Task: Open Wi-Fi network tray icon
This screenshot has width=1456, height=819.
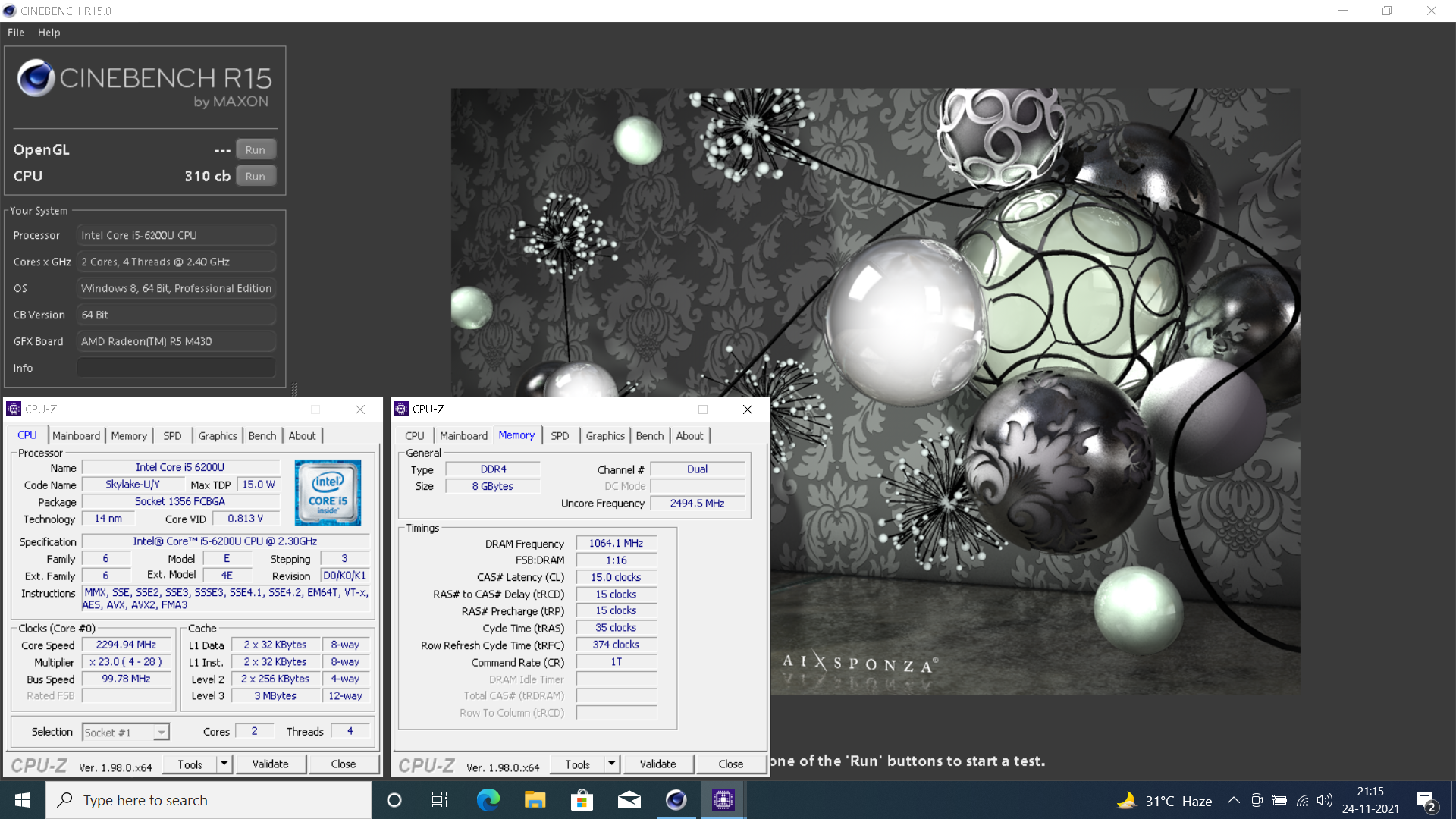Action: click(x=1302, y=800)
